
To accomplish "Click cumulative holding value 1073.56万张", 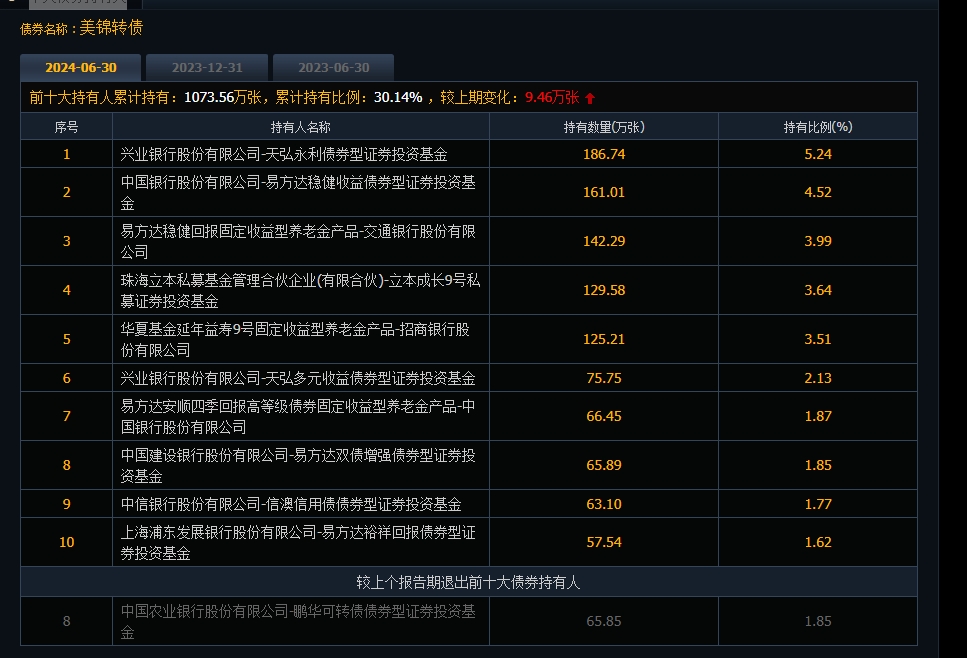I will click(x=223, y=97).
